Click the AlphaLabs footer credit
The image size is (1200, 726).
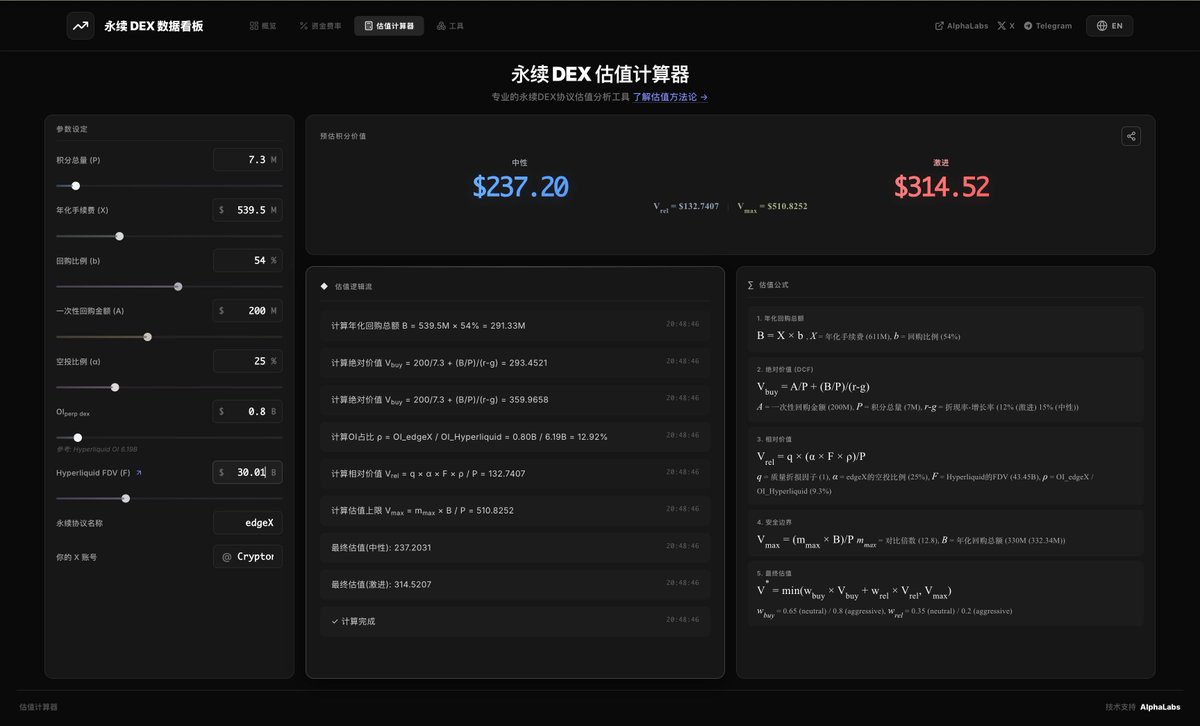pos(1160,707)
